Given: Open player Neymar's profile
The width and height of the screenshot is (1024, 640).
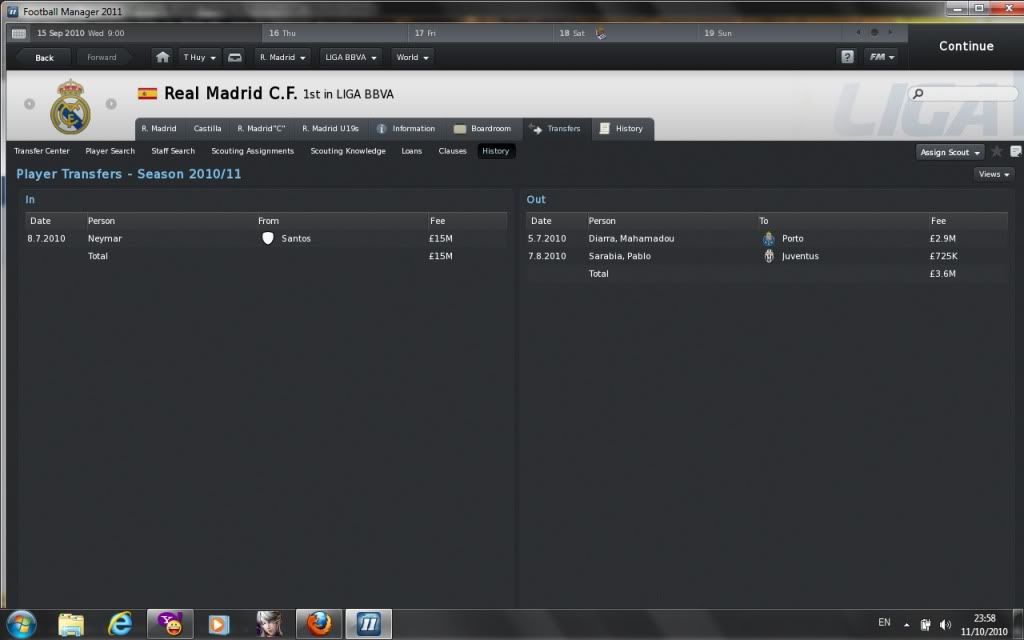Looking at the screenshot, I should coord(105,238).
